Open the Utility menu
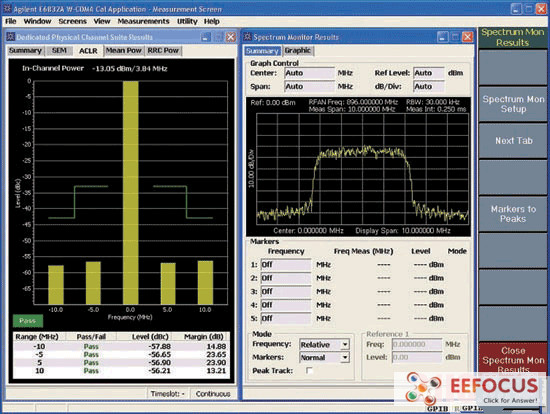The width and height of the screenshot is (550, 414). click(x=187, y=21)
